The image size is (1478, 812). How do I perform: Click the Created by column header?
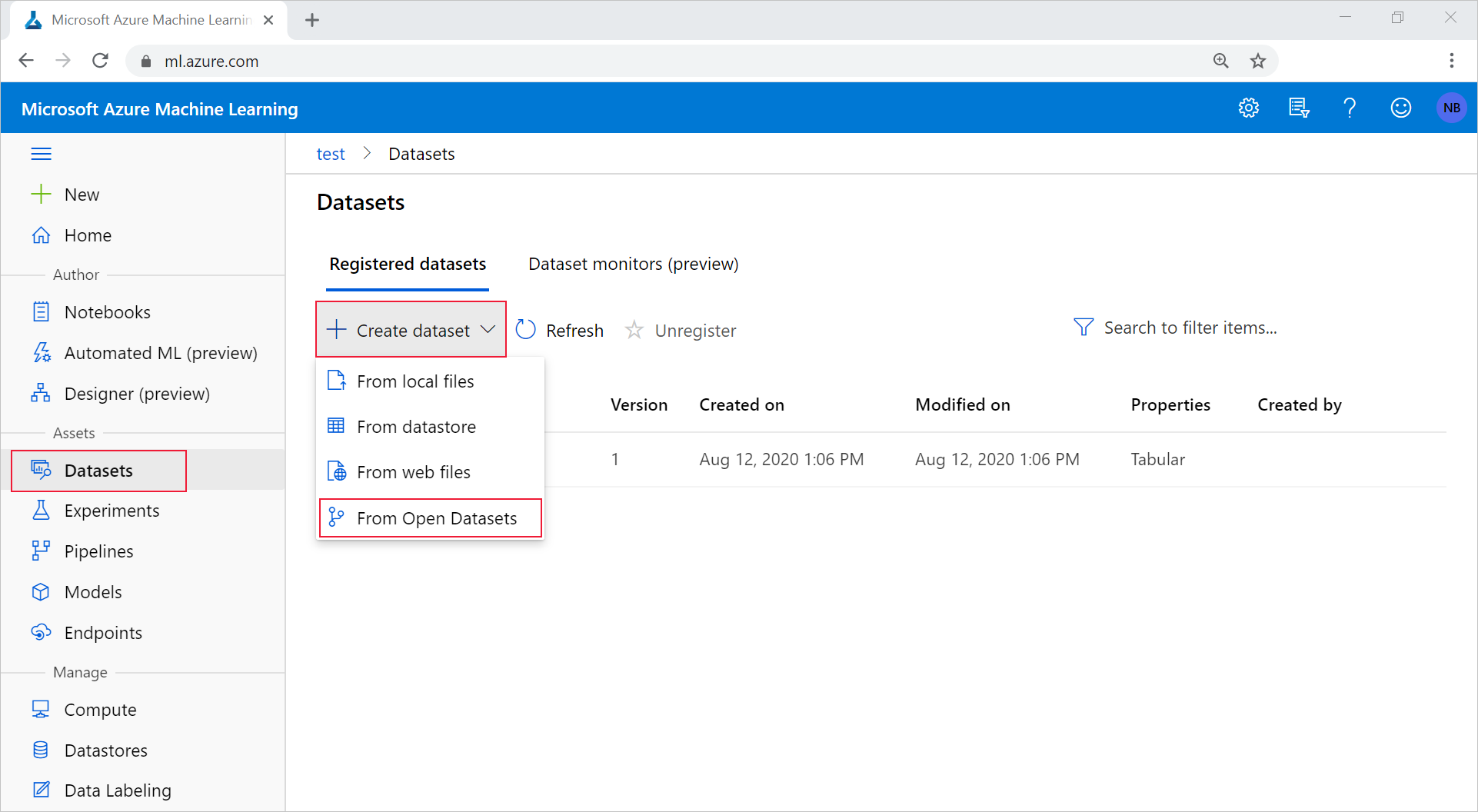point(1300,405)
